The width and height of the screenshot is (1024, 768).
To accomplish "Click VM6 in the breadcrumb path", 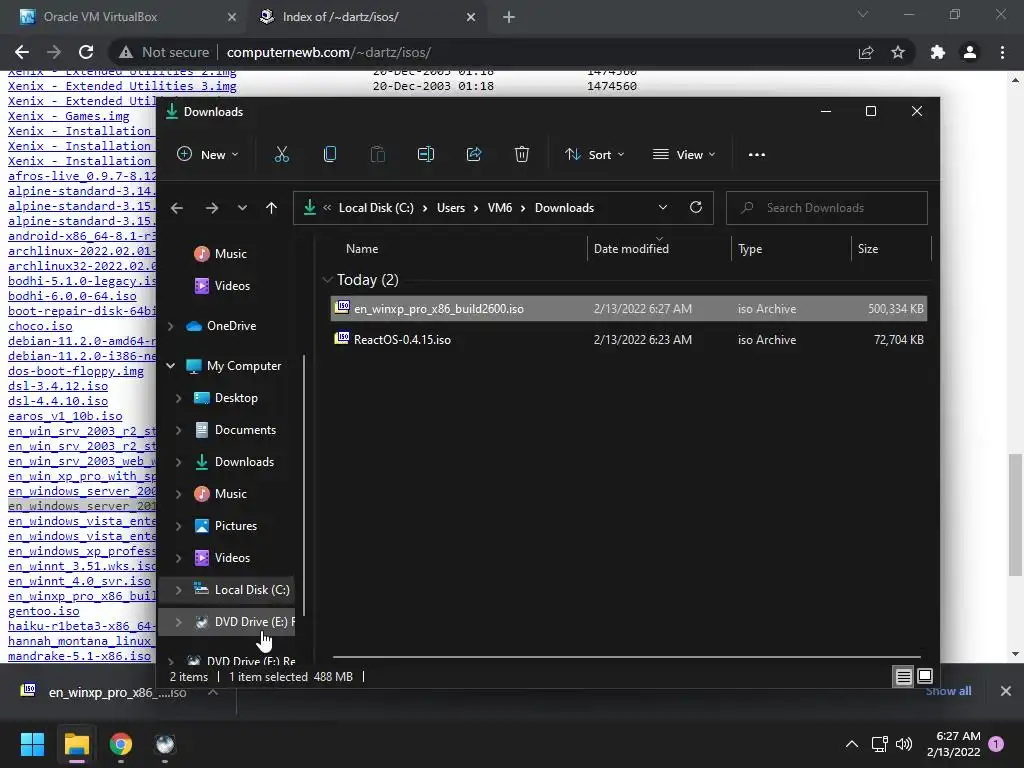I will [500, 208].
